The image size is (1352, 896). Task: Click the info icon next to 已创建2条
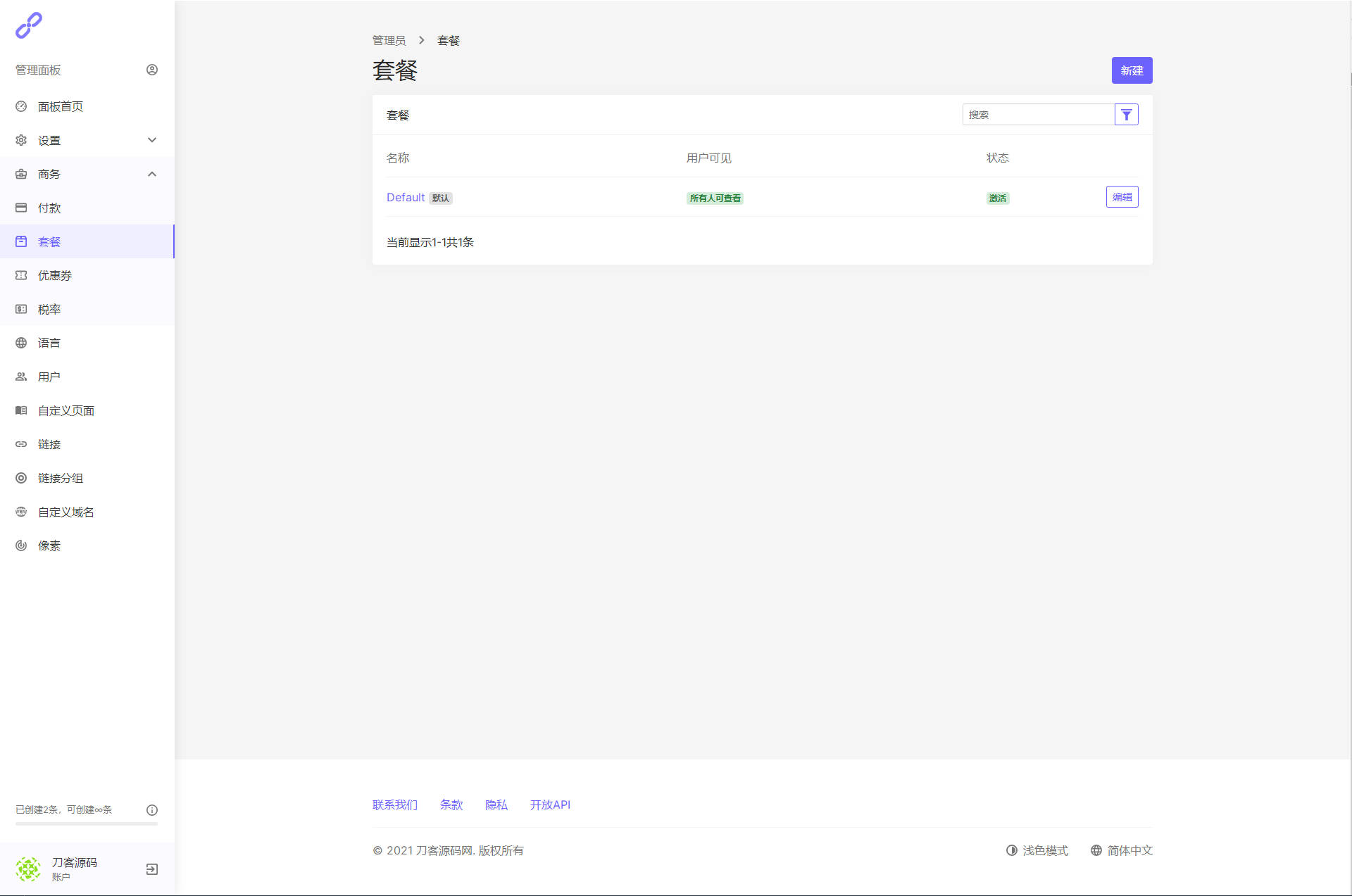[x=152, y=810]
